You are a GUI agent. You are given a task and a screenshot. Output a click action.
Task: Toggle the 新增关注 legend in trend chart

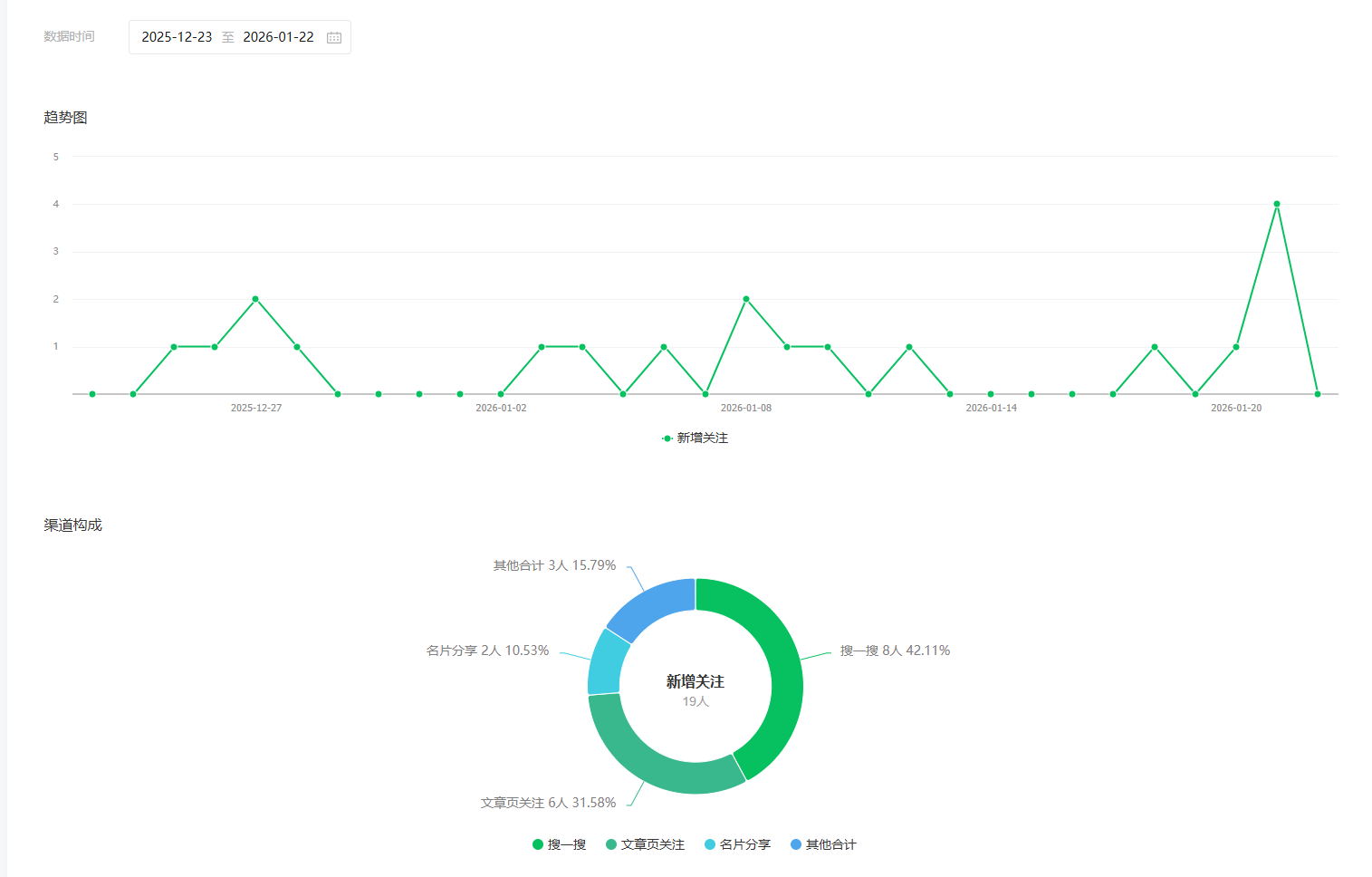pos(696,438)
